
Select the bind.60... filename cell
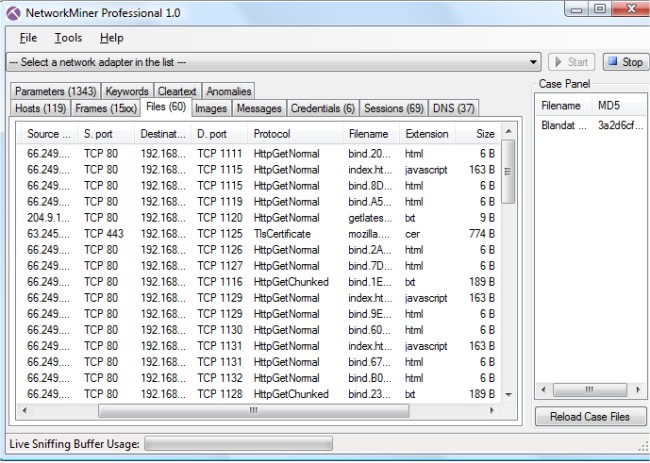point(369,330)
